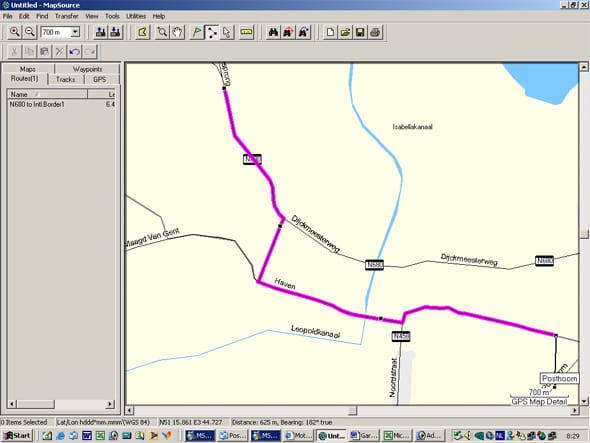590x443 pixels.
Task: Click the map vertical scrollbar down arrow
Action: pyautogui.click(x=584, y=401)
